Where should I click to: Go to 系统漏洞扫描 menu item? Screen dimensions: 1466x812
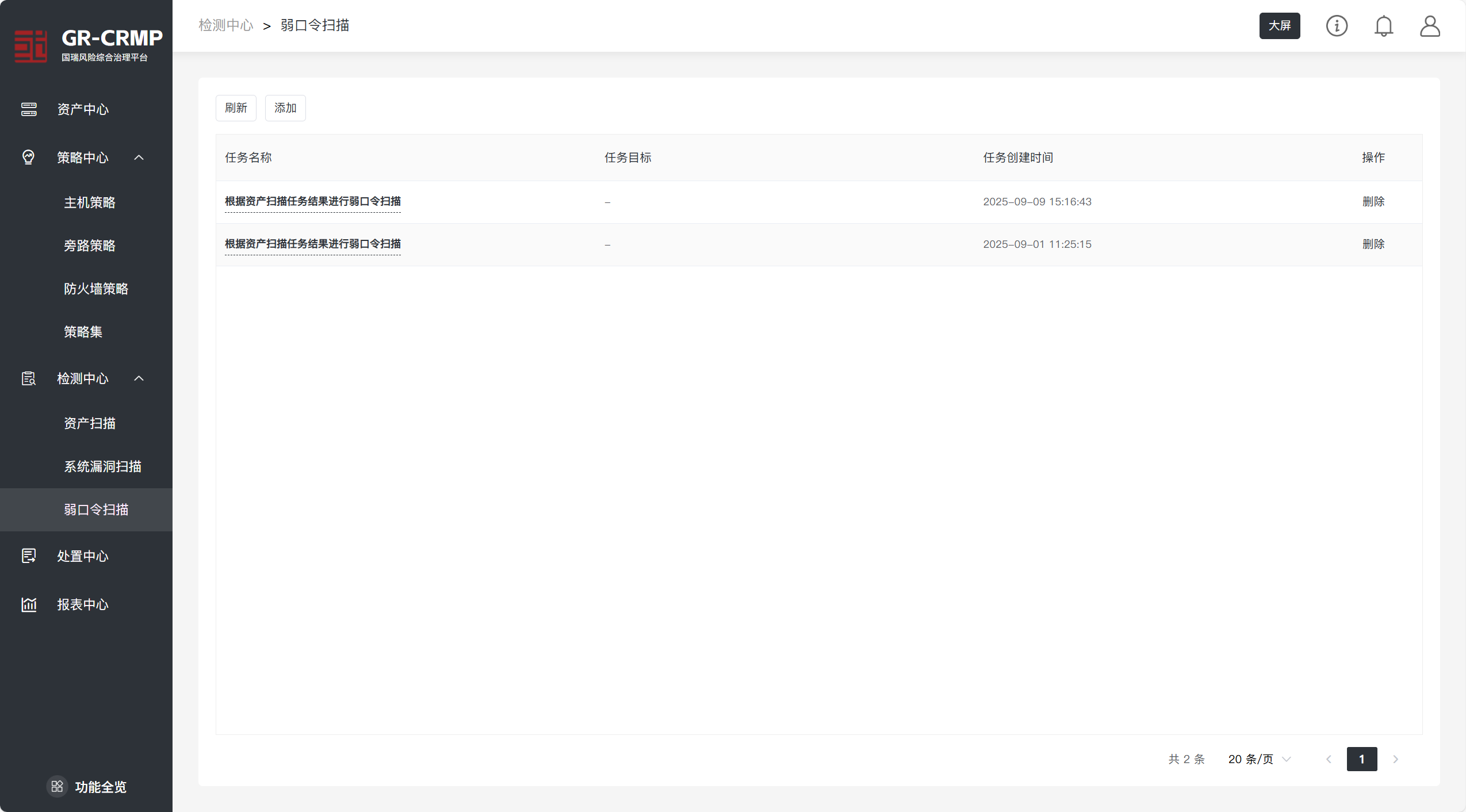pos(102,466)
